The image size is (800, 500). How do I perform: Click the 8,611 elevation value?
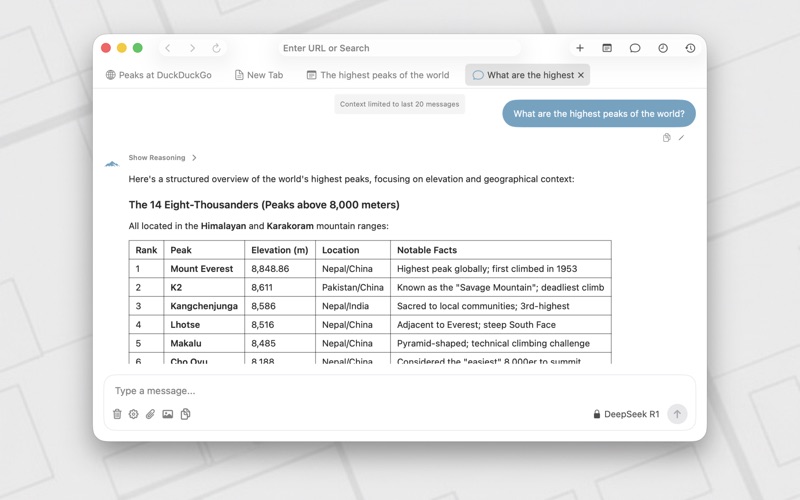(262, 287)
